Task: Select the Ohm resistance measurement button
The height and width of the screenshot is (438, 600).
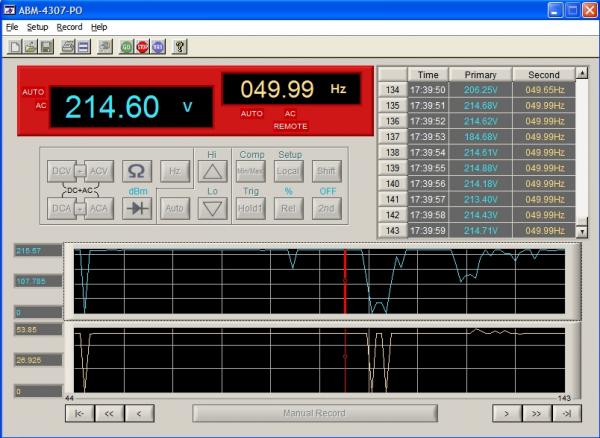Action: (x=138, y=171)
